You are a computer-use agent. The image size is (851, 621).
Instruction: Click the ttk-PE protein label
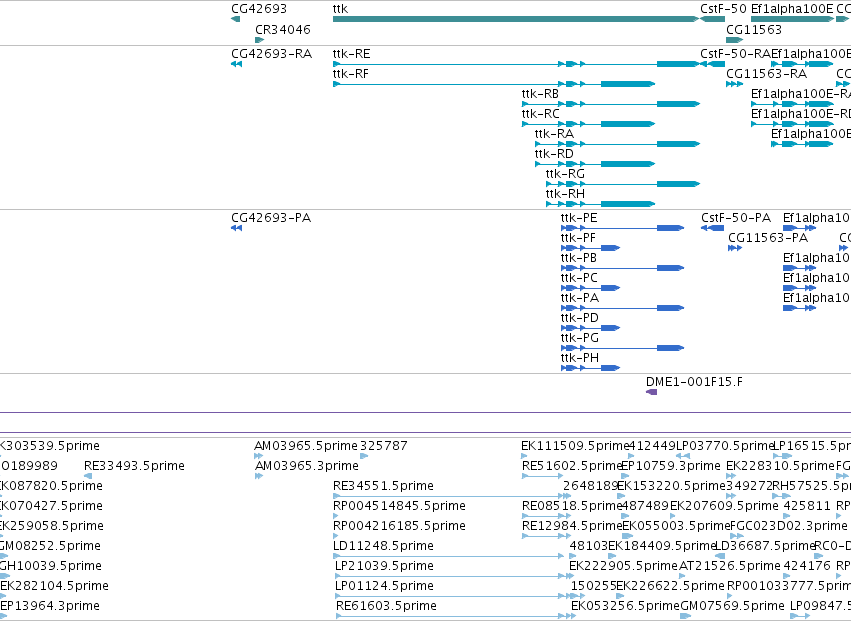click(x=579, y=218)
